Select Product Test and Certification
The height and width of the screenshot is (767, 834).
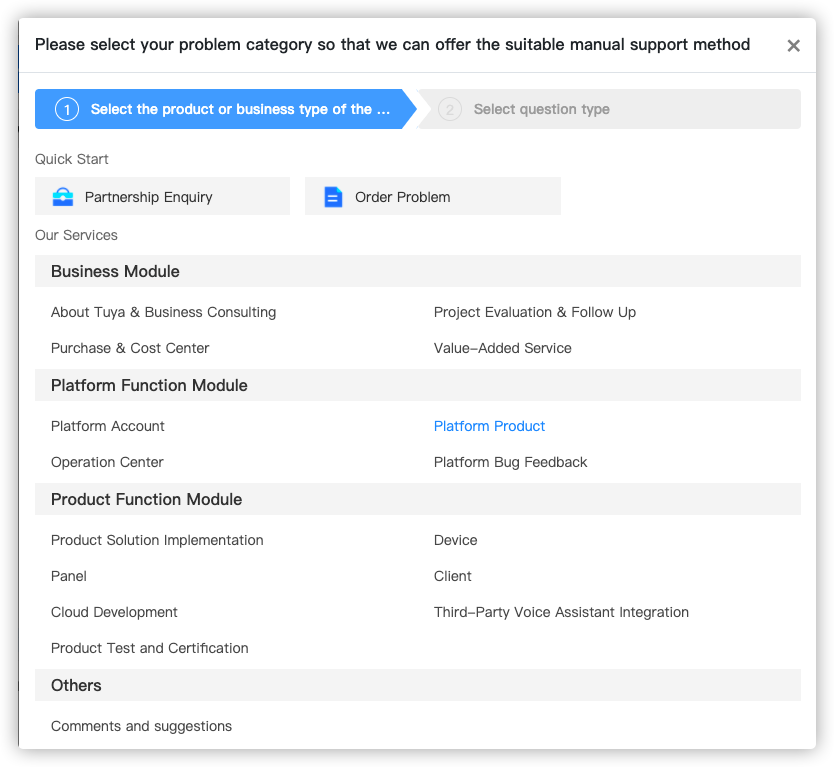coord(149,648)
